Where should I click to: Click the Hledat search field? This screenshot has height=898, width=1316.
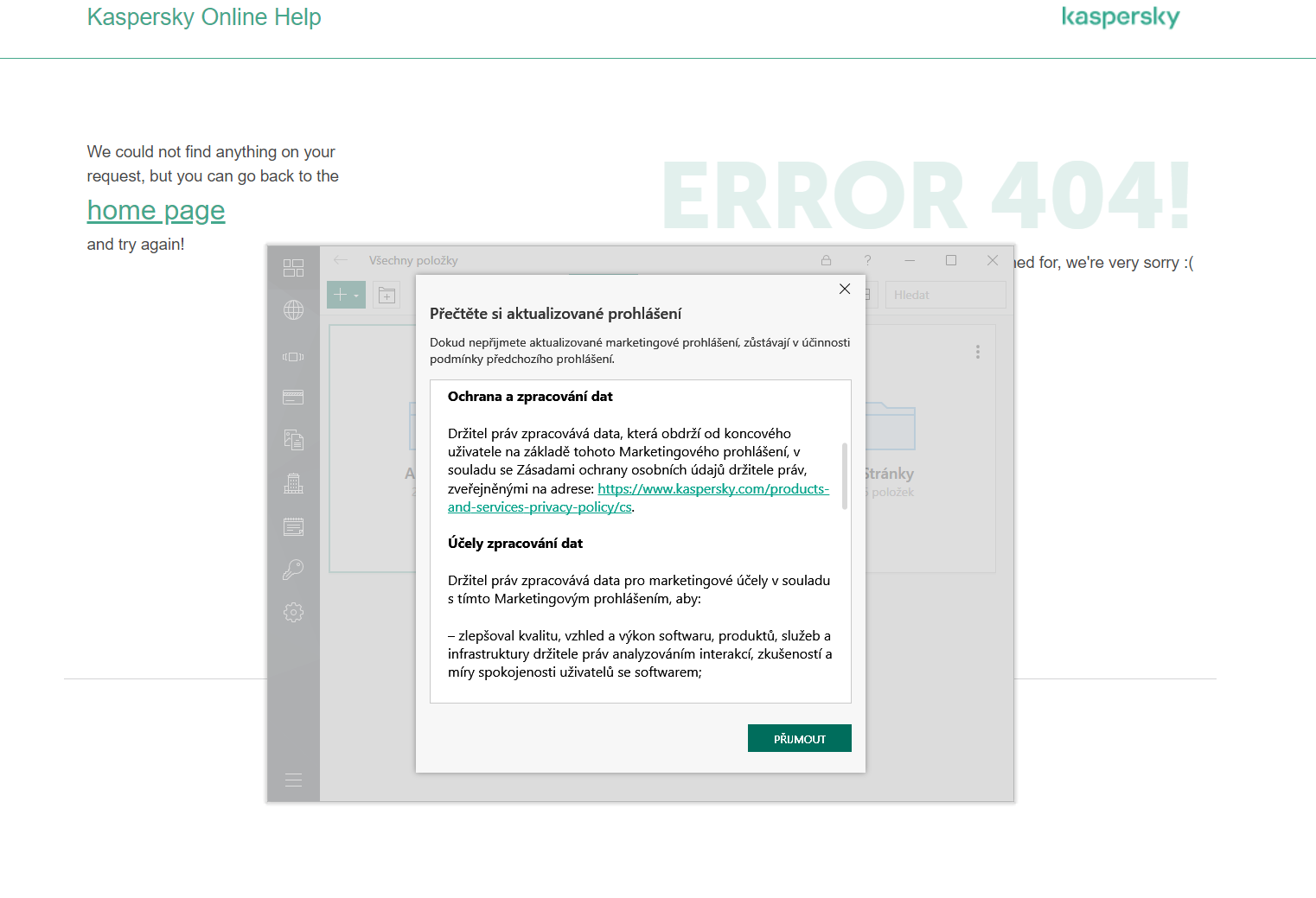pos(946,295)
